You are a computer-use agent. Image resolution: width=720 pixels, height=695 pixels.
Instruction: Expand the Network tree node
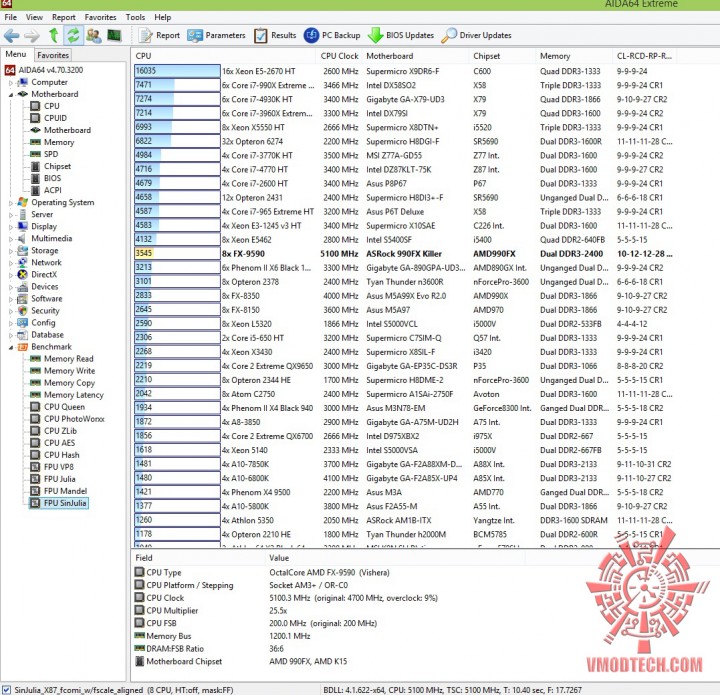pos(11,263)
